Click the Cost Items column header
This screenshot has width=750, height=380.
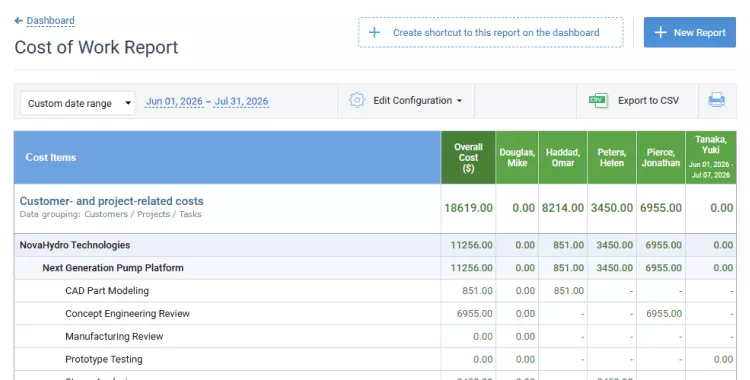(x=227, y=157)
